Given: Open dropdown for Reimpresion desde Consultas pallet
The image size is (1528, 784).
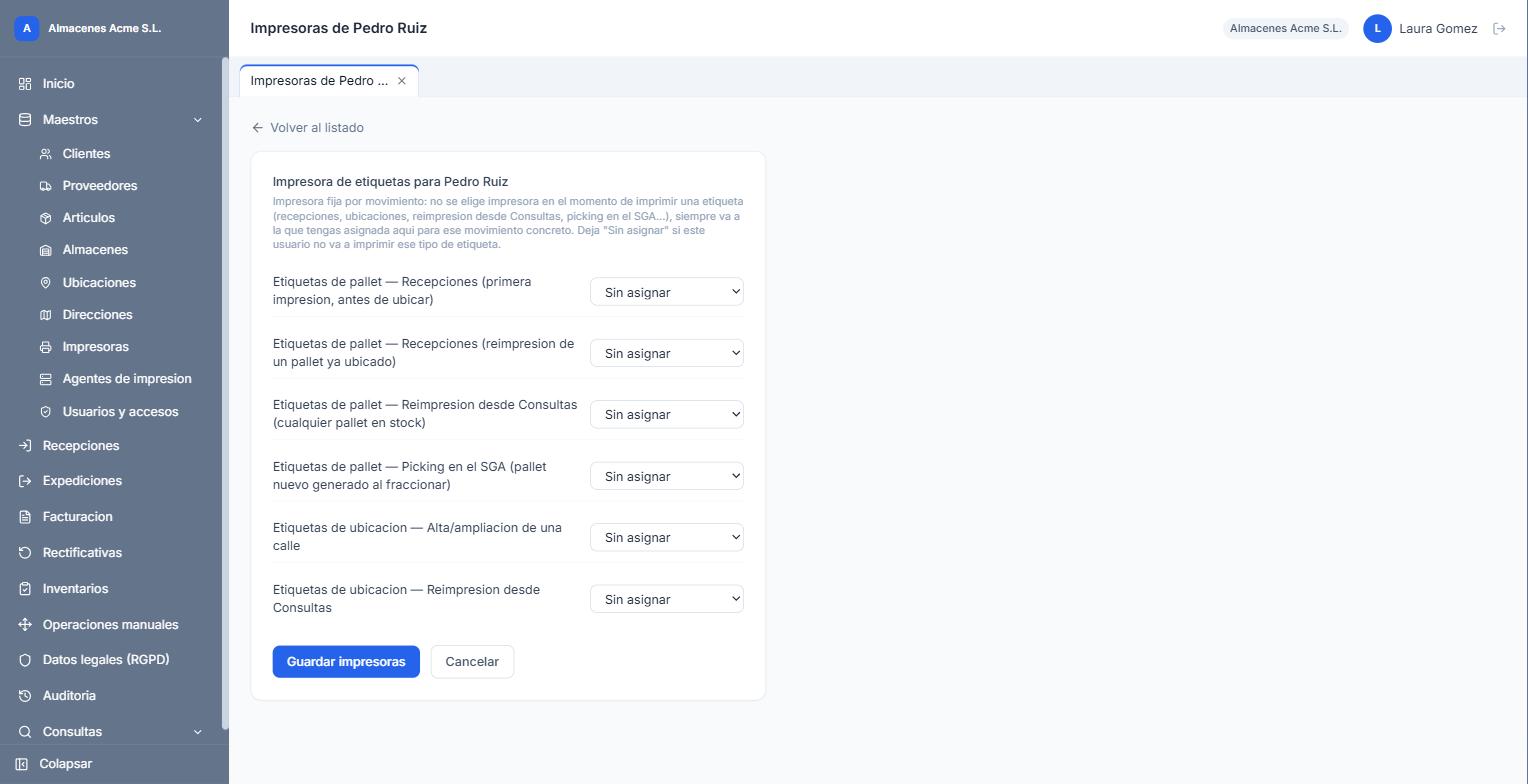Looking at the screenshot, I should pyautogui.click(x=667, y=414).
